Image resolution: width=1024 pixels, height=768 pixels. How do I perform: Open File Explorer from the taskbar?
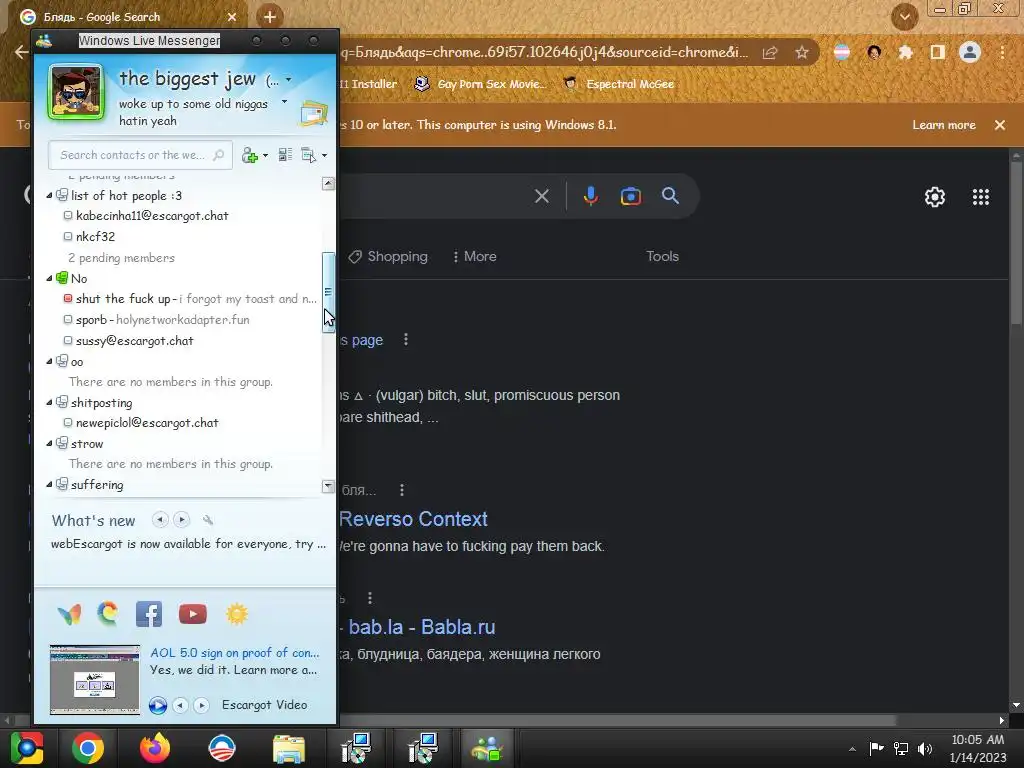pyautogui.click(x=289, y=748)
